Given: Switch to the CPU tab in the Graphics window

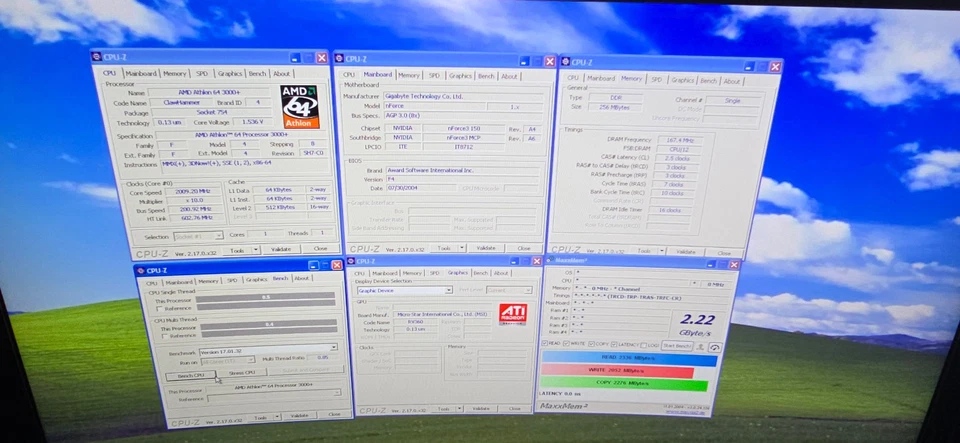Looking at the screenshot, I should point(359,273).
